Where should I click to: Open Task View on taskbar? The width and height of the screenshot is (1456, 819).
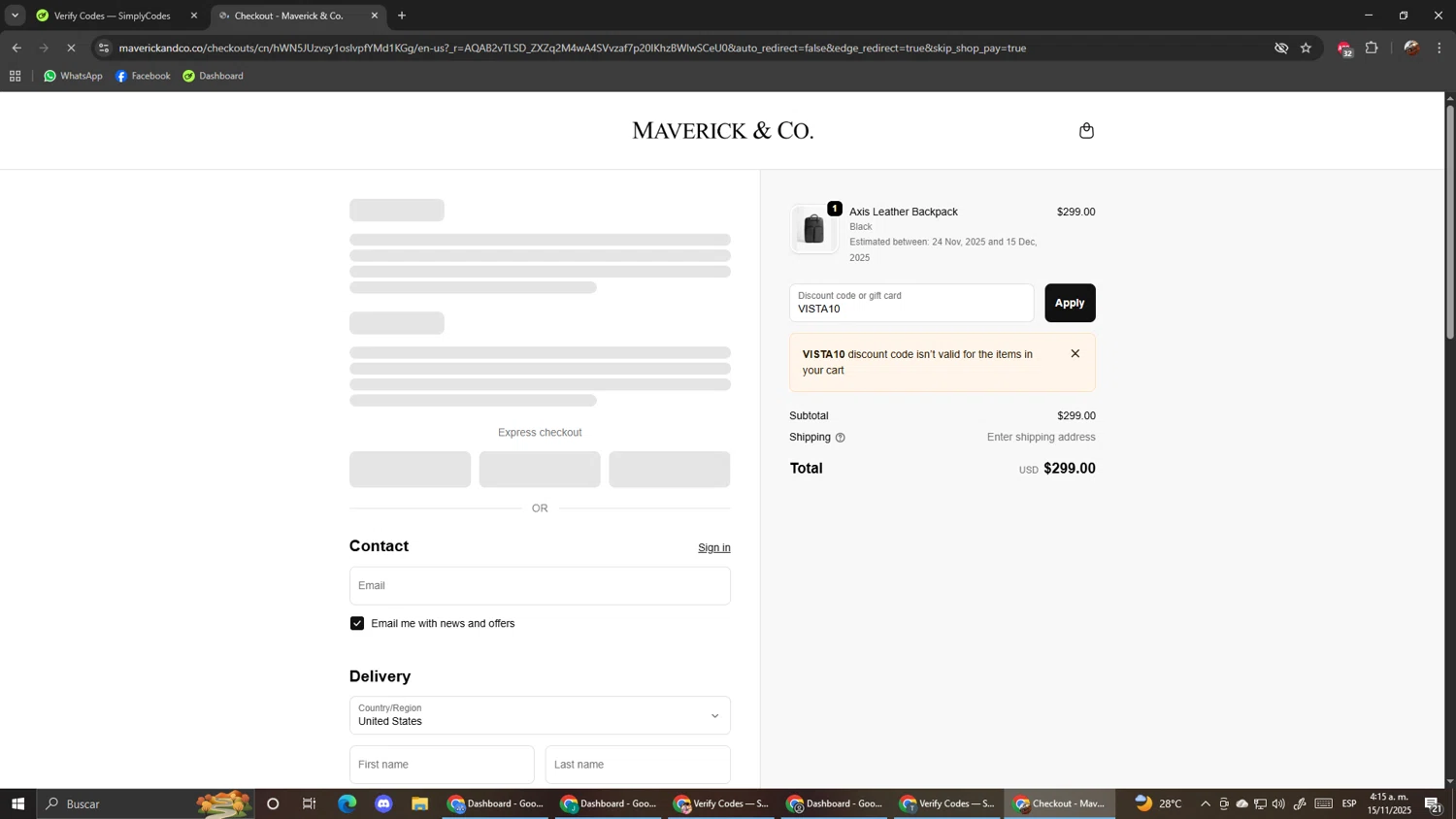[x=310, y=803]
